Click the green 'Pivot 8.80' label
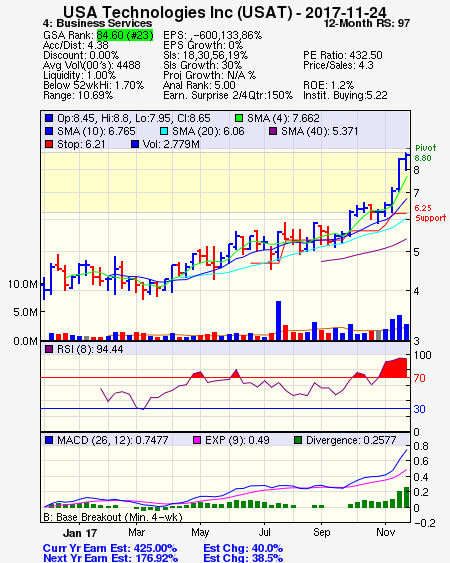 coord(425,153)
